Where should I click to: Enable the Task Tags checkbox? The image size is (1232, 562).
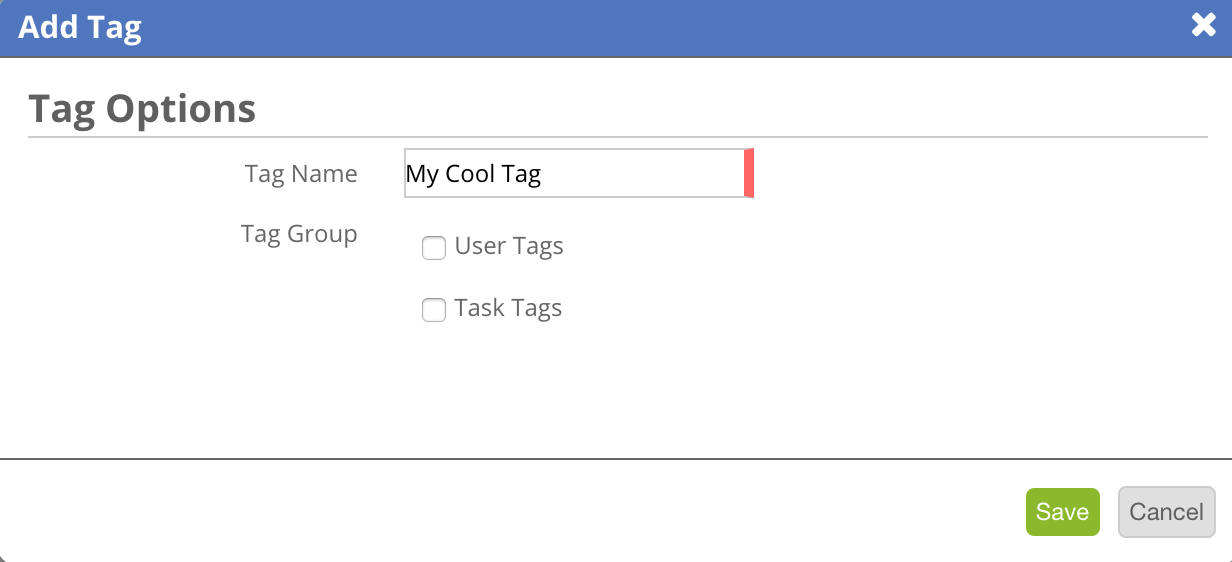pos(433,310)
